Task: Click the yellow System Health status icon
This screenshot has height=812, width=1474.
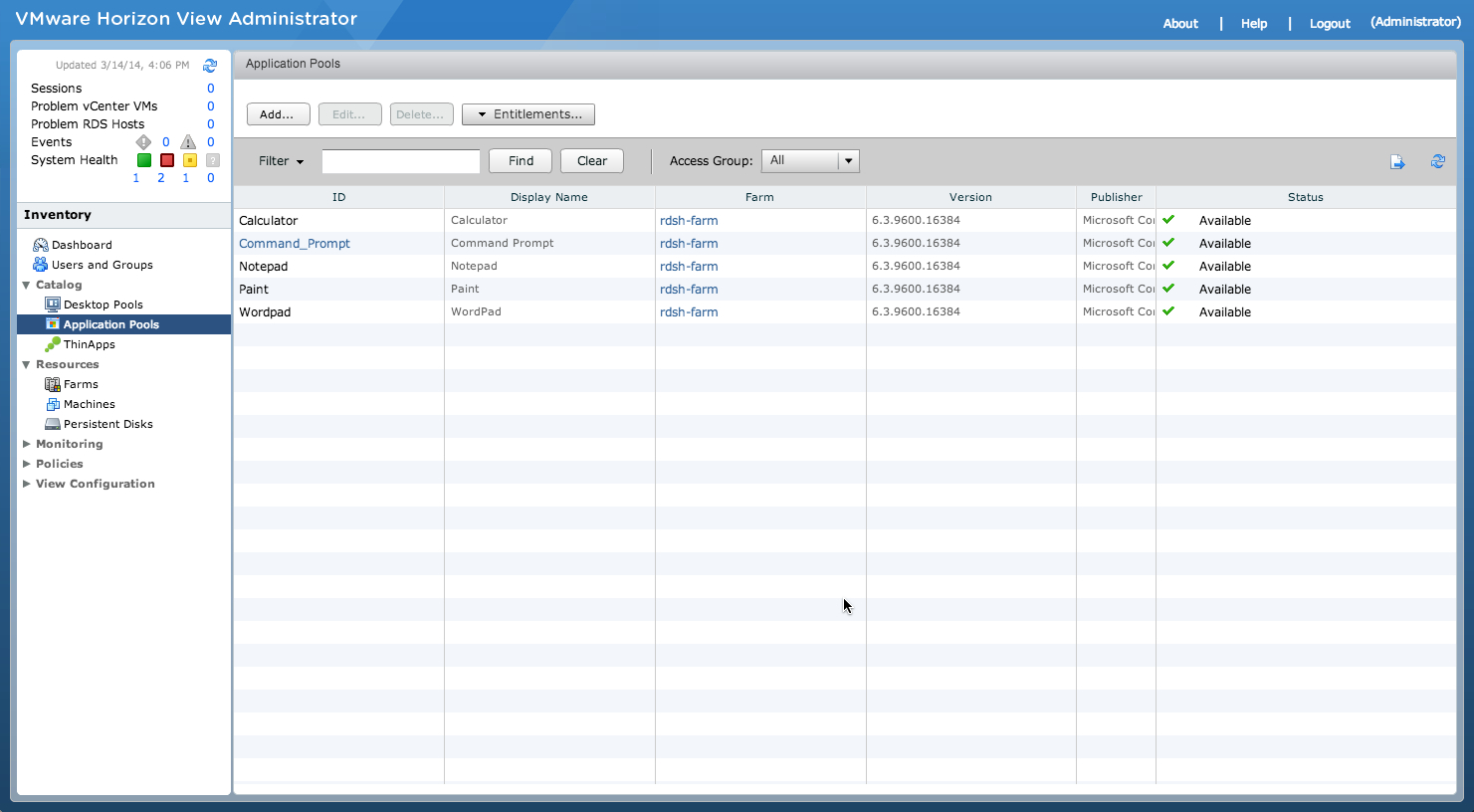Action: pos(189,160)
